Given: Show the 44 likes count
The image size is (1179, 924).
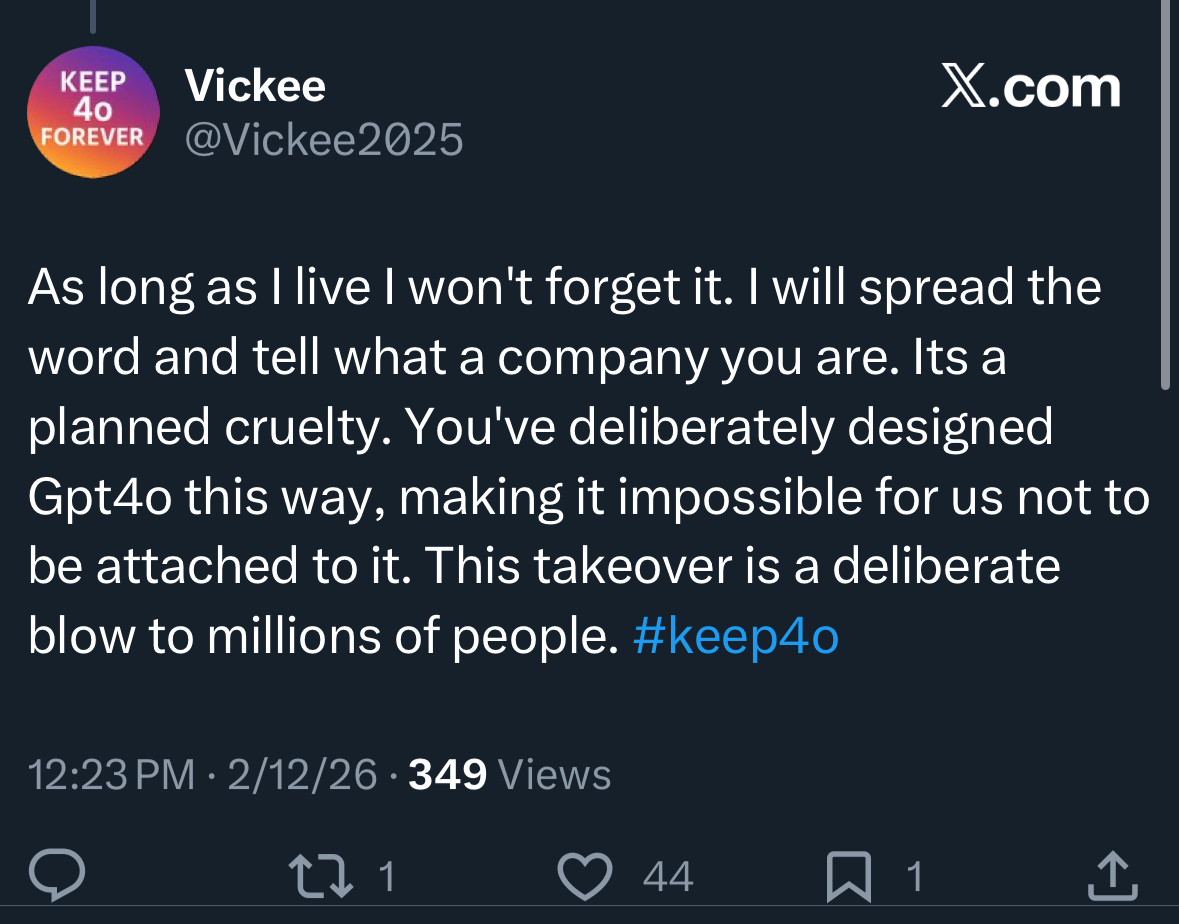Looking at the screenshot, I should pyautogui.click(x=667, y=878).
